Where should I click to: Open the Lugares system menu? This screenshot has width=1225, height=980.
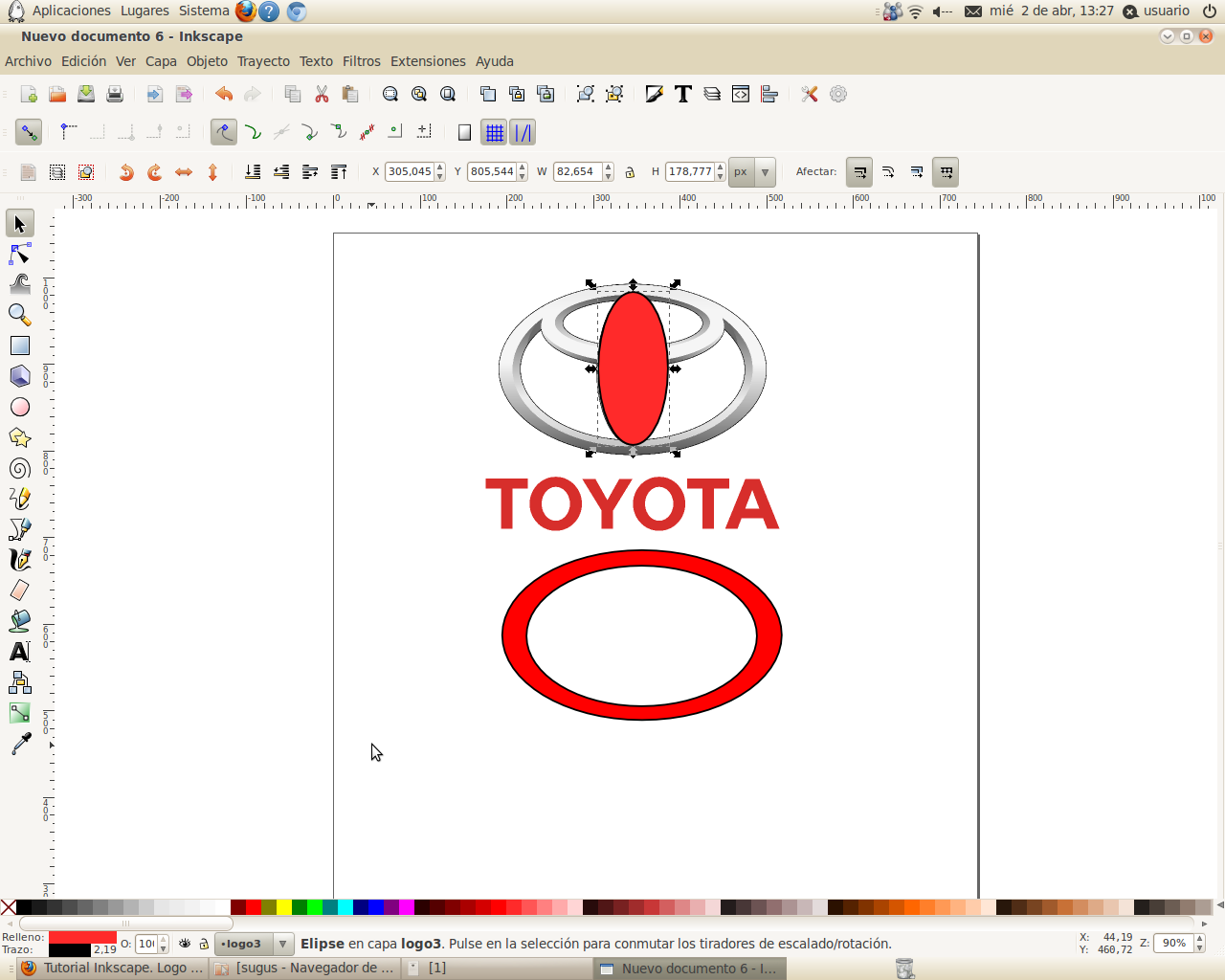[145, 11]
